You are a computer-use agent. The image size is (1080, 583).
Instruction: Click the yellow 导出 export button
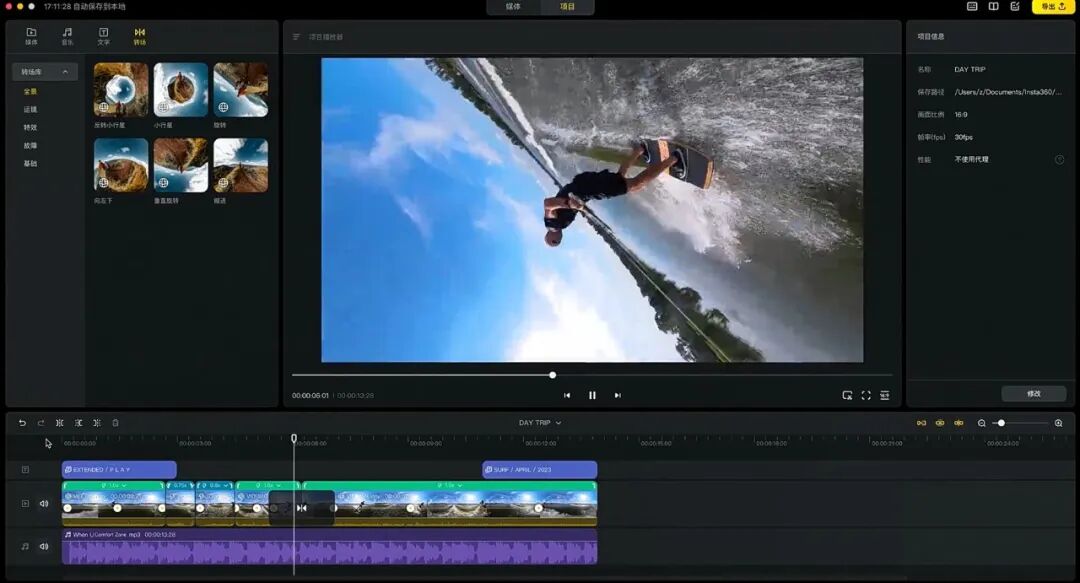click(x=1052, y=7)
